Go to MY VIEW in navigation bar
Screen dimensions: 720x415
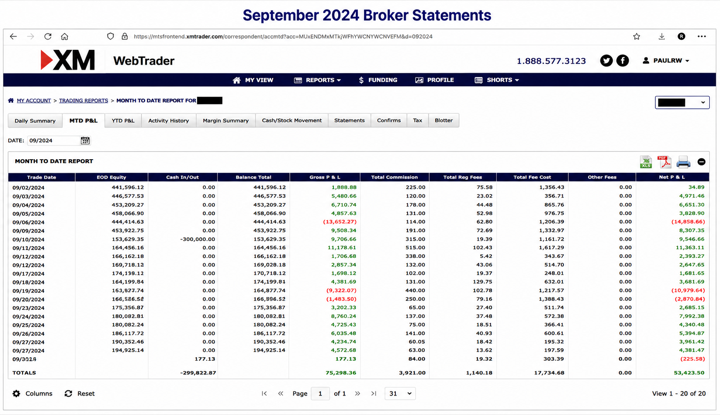tap(253, 80)
